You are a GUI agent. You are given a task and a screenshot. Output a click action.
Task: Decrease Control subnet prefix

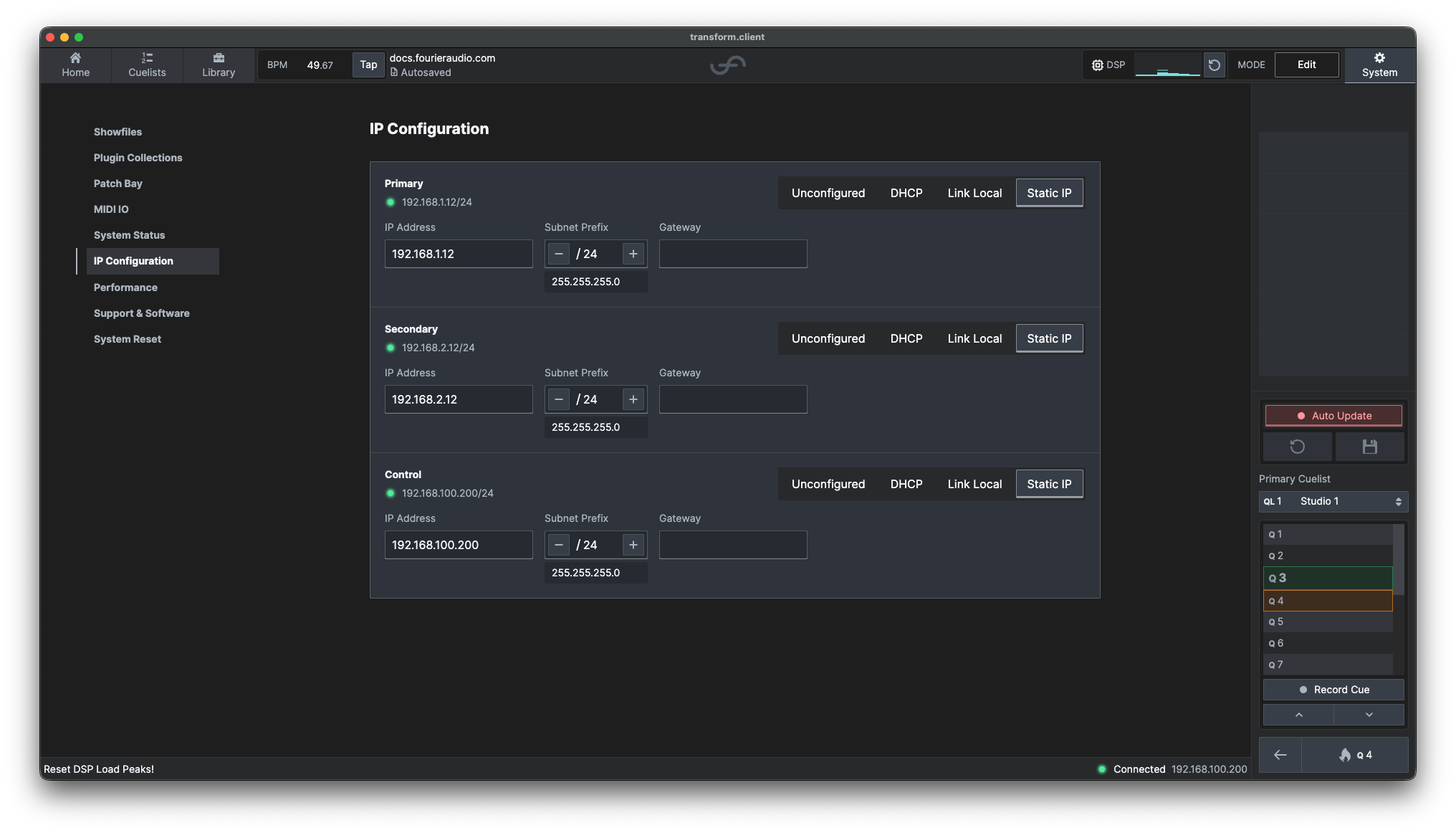tap(559, 545)
